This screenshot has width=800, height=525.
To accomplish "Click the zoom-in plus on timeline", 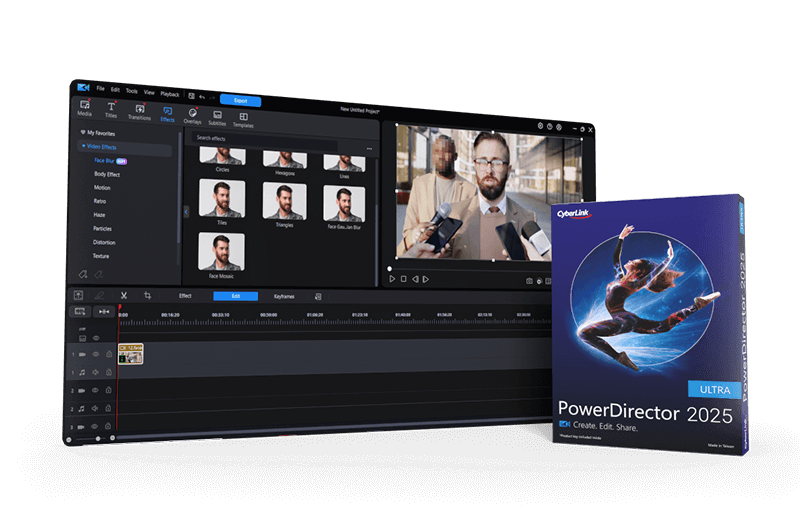I will click(x=113, y=438).
